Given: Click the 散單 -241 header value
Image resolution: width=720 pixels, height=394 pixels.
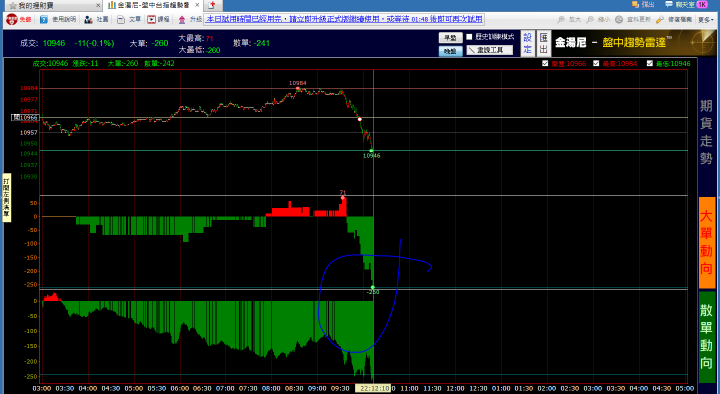Looking at the screenshot, I should click(261, 43).
